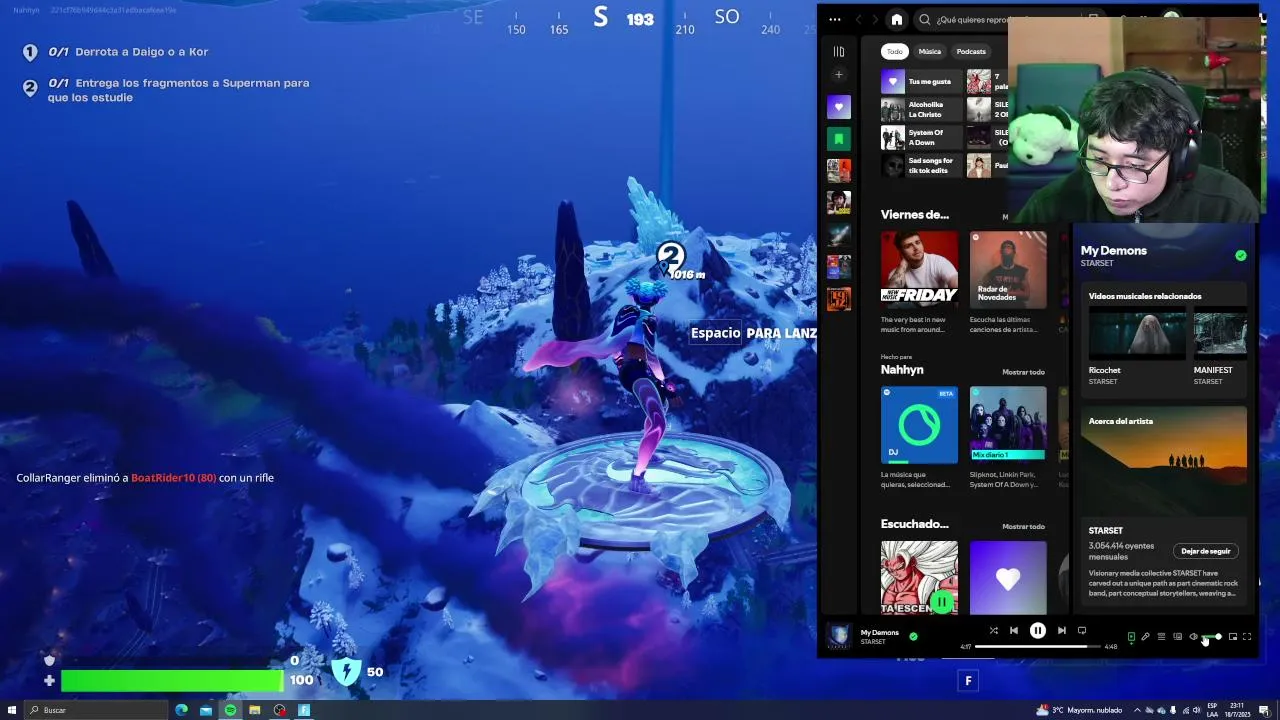Select the Todo filter chip
Viewport: 1280px width, 720px height.
click(894, 51)
